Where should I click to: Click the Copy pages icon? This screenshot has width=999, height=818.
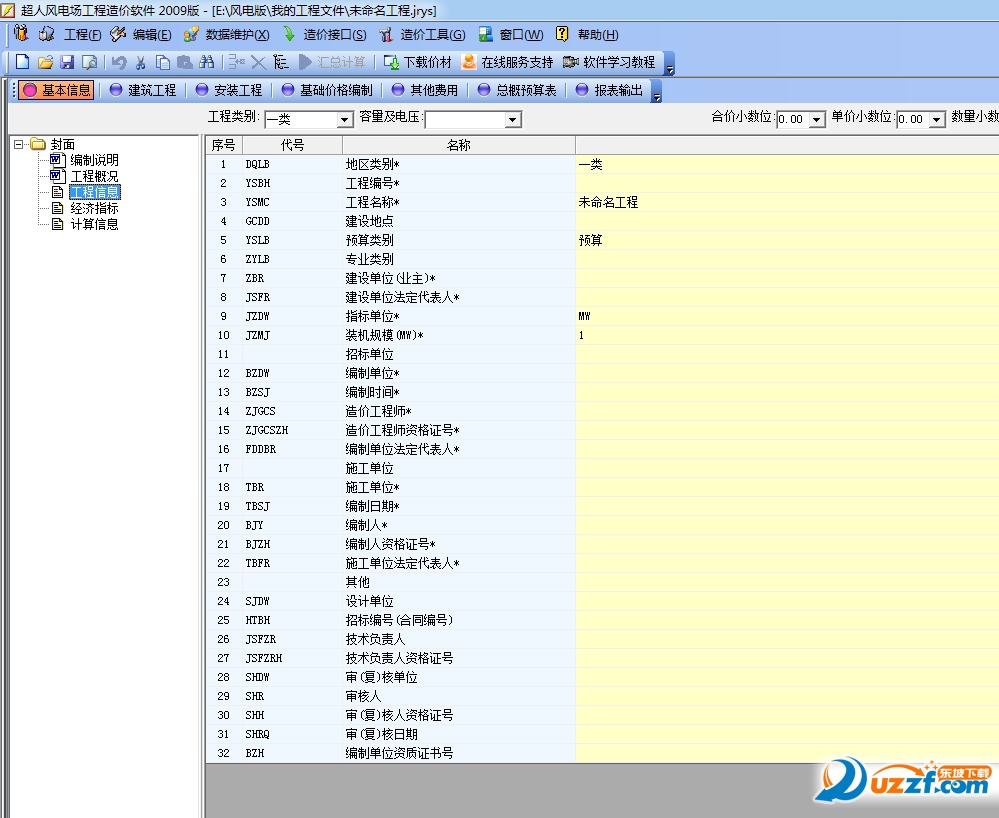pyautogui.click(x=163, y=62)
